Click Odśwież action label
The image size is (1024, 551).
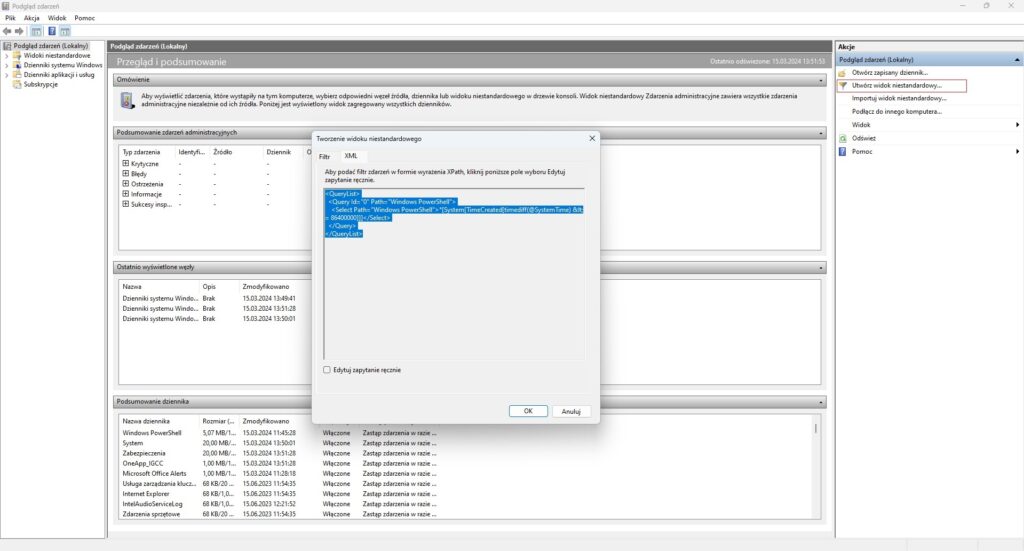(863, 138)
